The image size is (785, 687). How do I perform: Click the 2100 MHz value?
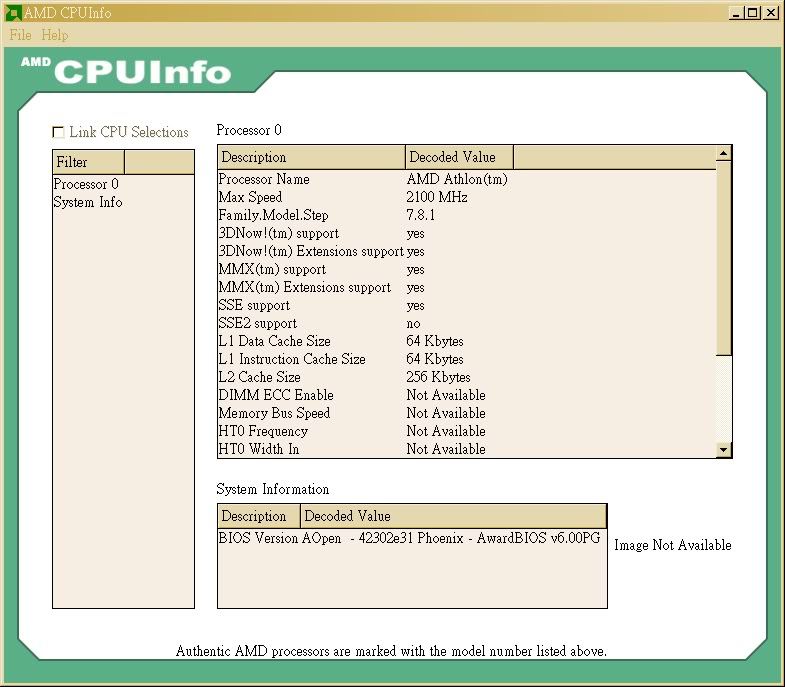tap(437, 197)
